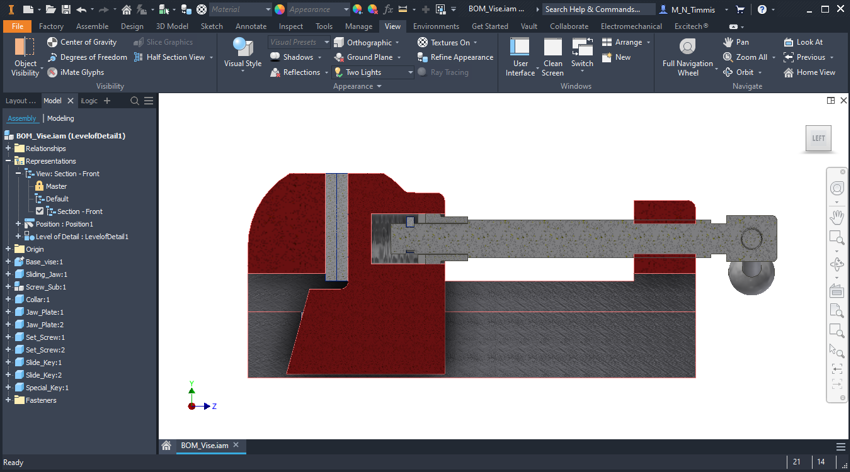
Task: Click the navigation bar hand pan icon
Action: coord(836,217)
